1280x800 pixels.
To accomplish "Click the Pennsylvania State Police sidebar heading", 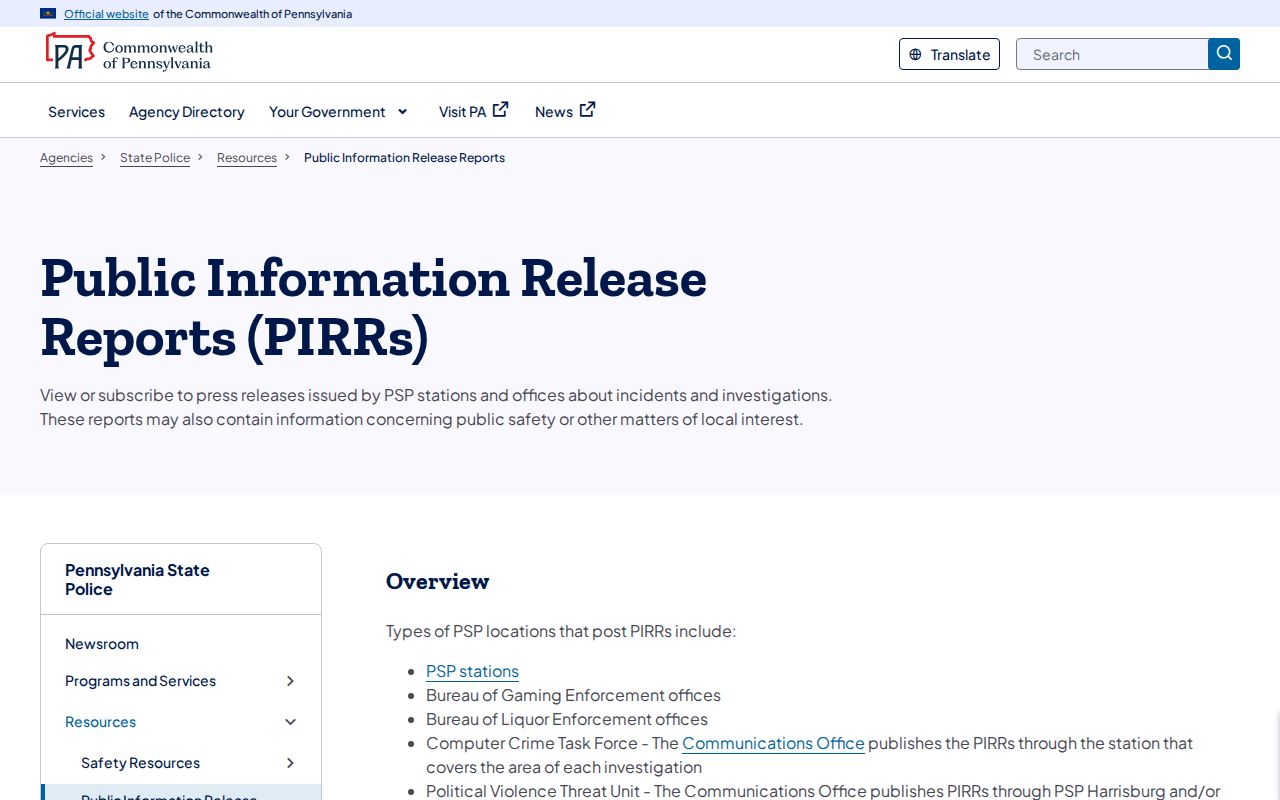I will point(137,580).
